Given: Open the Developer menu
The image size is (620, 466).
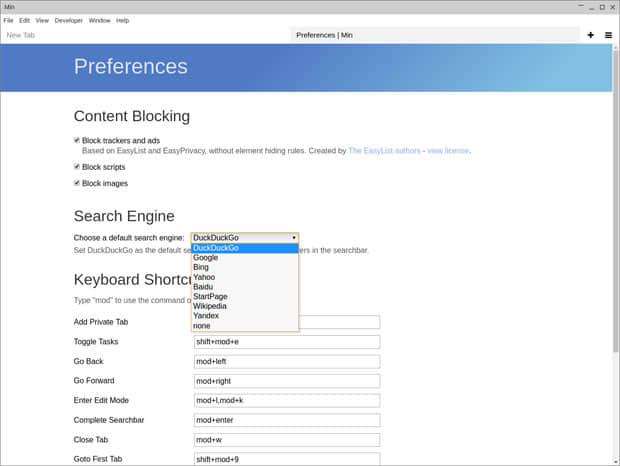Looking at the screenshot, I should pos(69,20).
